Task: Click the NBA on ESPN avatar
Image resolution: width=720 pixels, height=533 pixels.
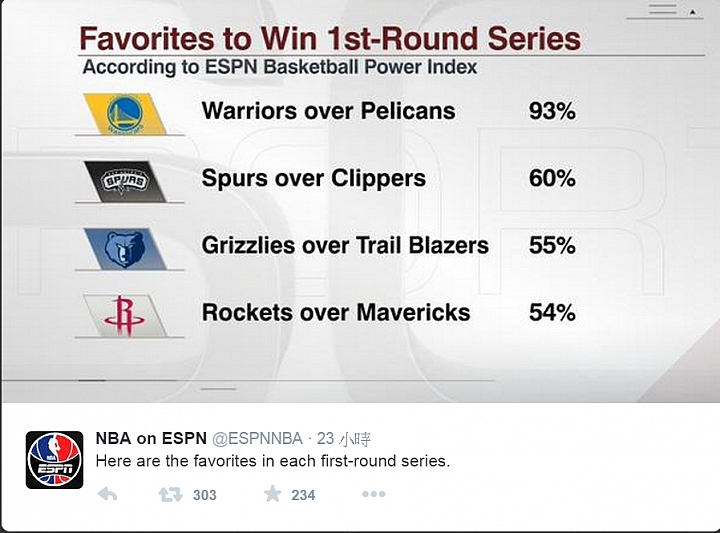Action: coord(55,460)
